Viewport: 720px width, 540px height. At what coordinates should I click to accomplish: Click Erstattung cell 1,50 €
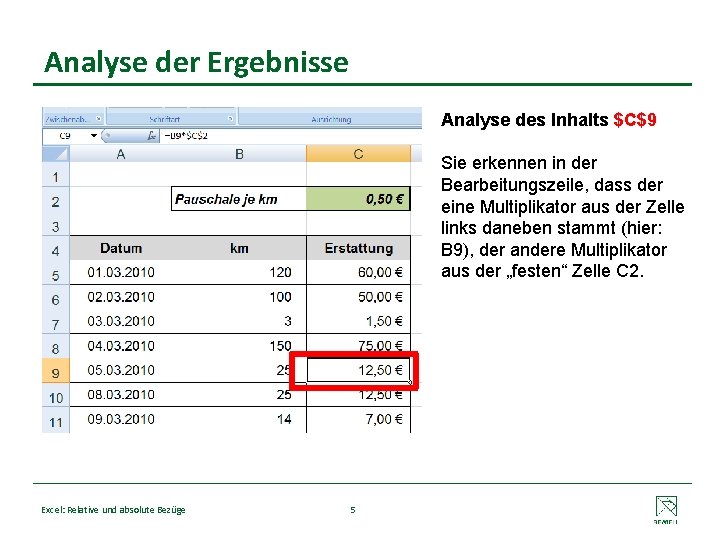(x=358, y=321)
